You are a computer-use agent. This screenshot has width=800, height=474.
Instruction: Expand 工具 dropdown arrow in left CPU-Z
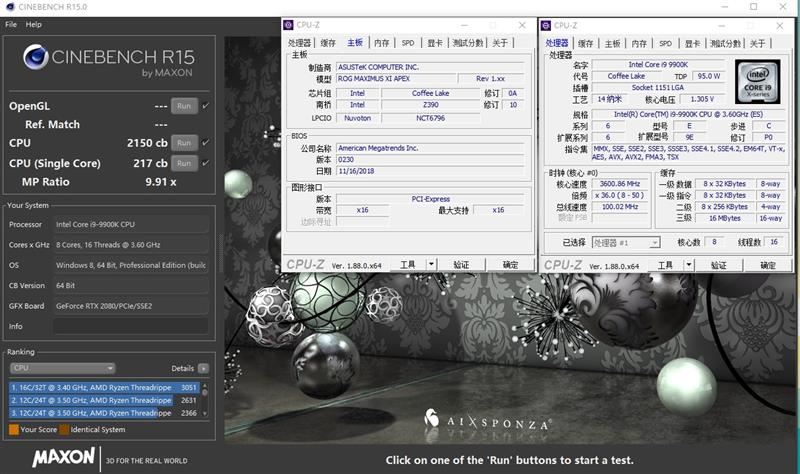click(x=432, y=264)
